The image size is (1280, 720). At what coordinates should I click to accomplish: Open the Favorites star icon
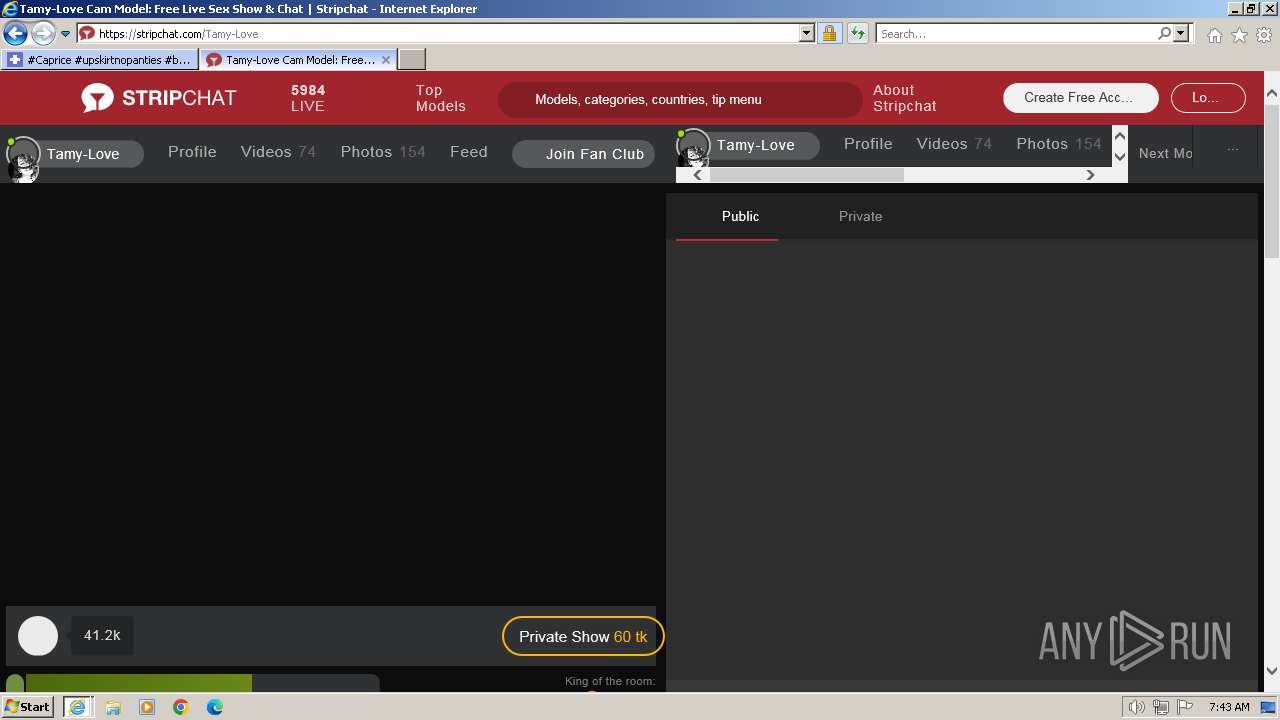click(x=1239, y=35)
